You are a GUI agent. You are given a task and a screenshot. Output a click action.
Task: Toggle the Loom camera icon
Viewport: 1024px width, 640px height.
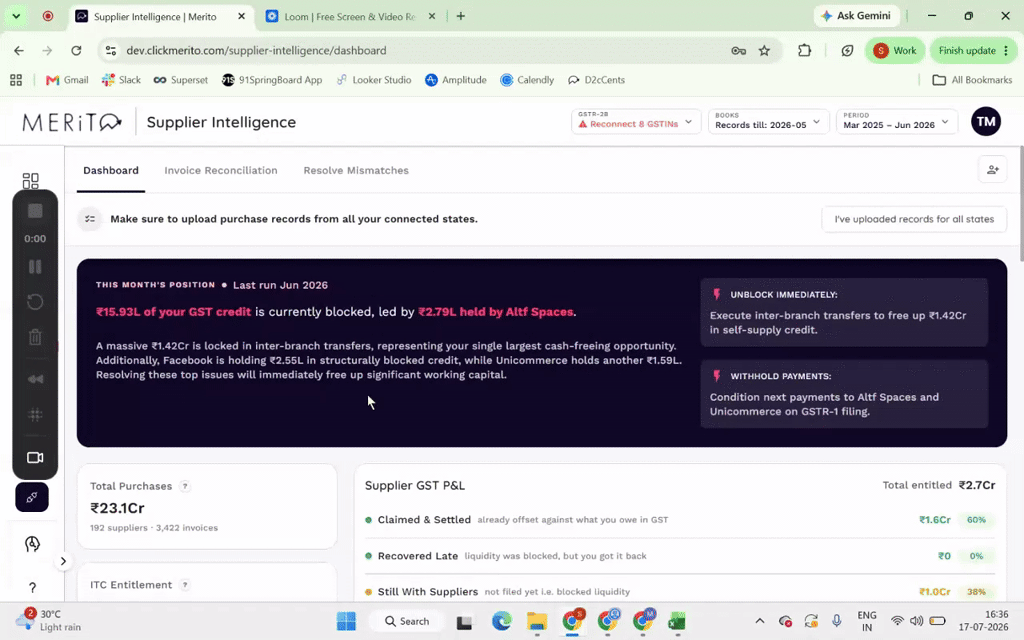pyautogui.click(x=35, y=458)
